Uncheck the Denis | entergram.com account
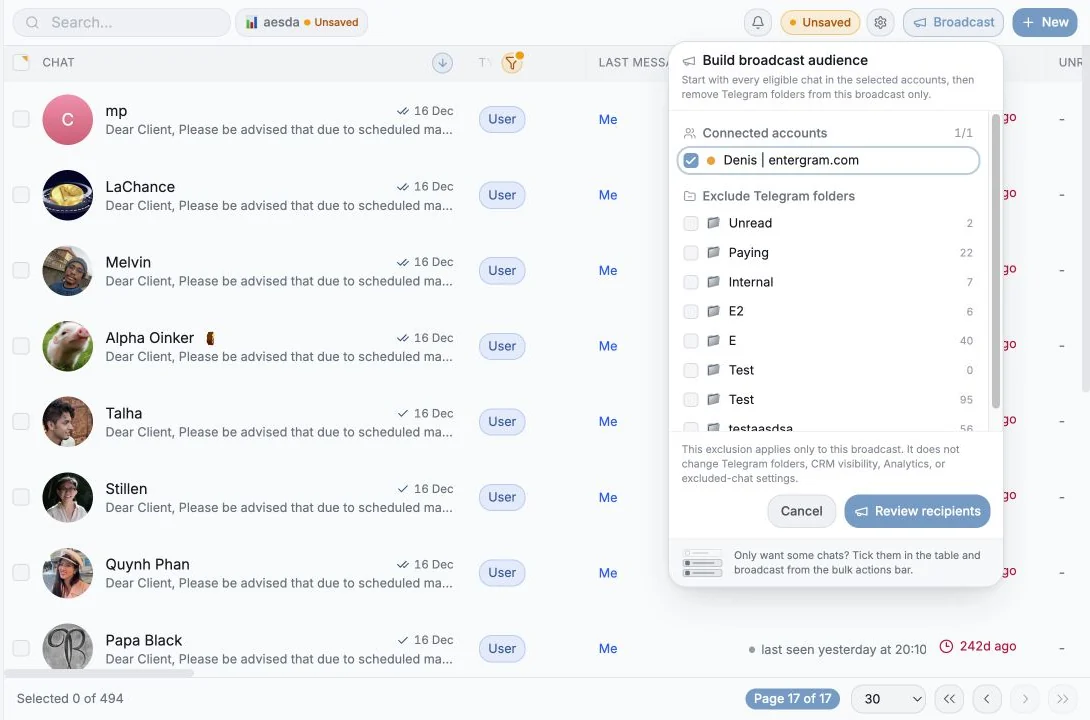1090x720 pixels. coord(690,161)
